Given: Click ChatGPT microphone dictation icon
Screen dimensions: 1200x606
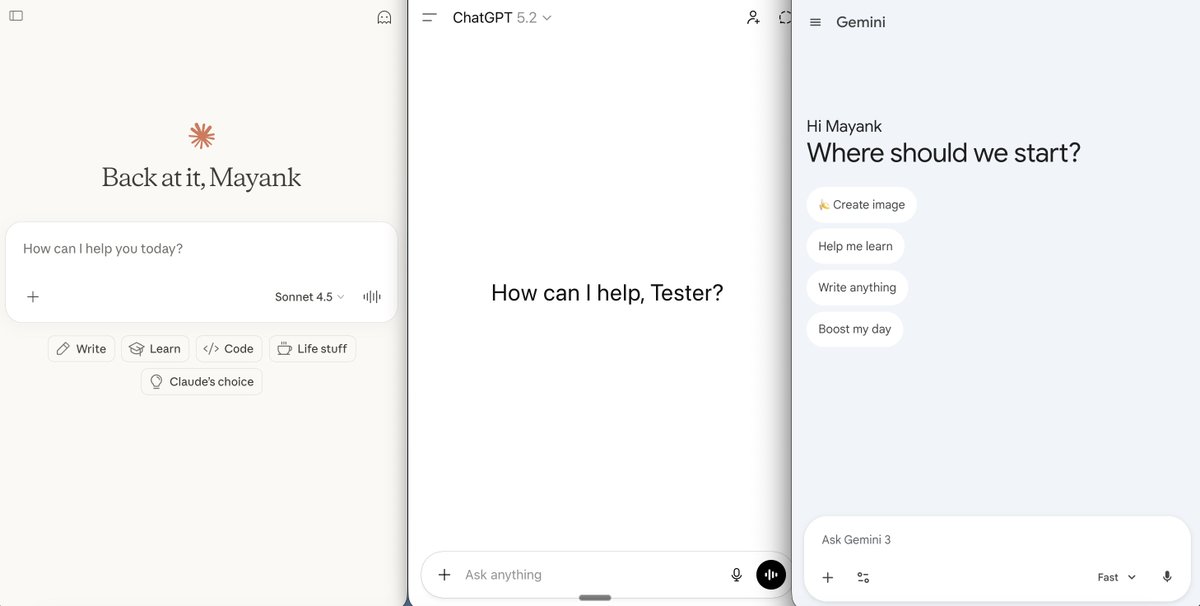Looking at the screenshot, I should [737, 575].
